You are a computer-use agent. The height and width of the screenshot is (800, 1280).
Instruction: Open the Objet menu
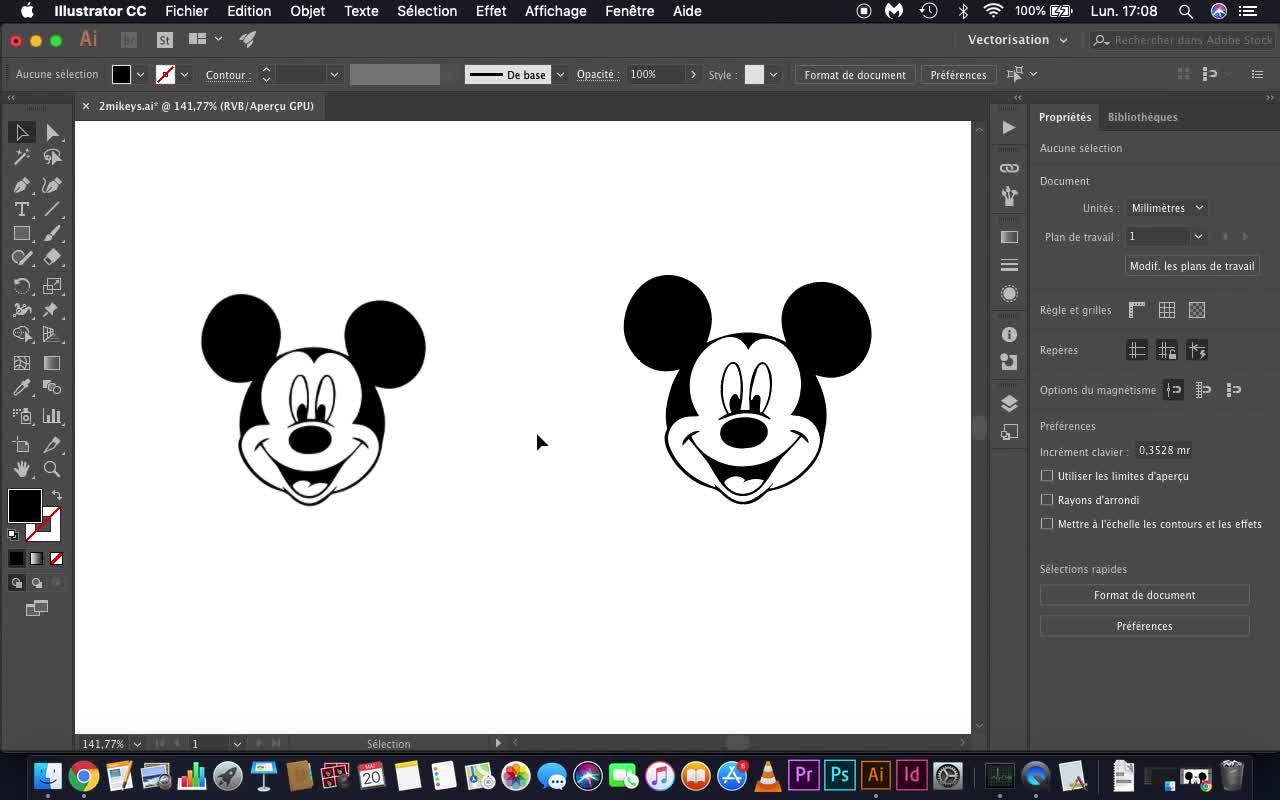(x=307, y=11)
